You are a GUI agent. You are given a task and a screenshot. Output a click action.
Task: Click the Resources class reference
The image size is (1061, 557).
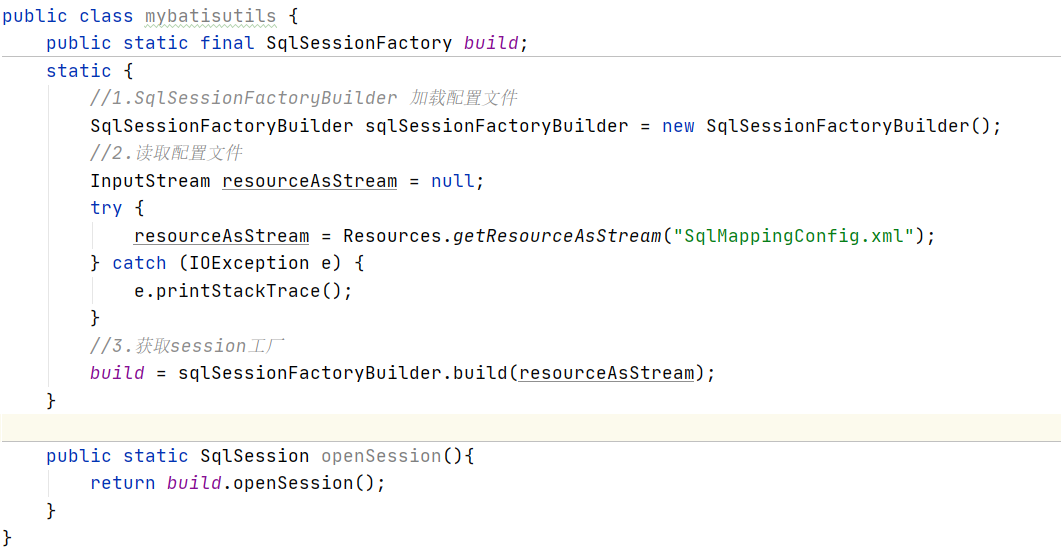(392, 236)
